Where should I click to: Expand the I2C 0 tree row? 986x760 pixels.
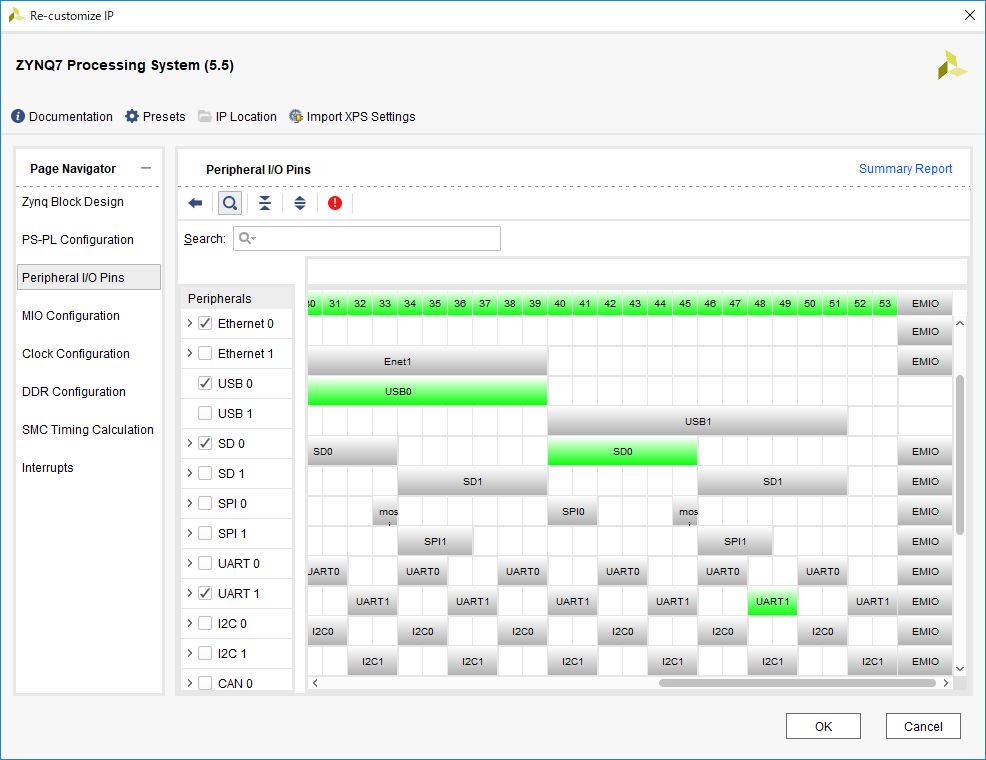tap(189, 623)
